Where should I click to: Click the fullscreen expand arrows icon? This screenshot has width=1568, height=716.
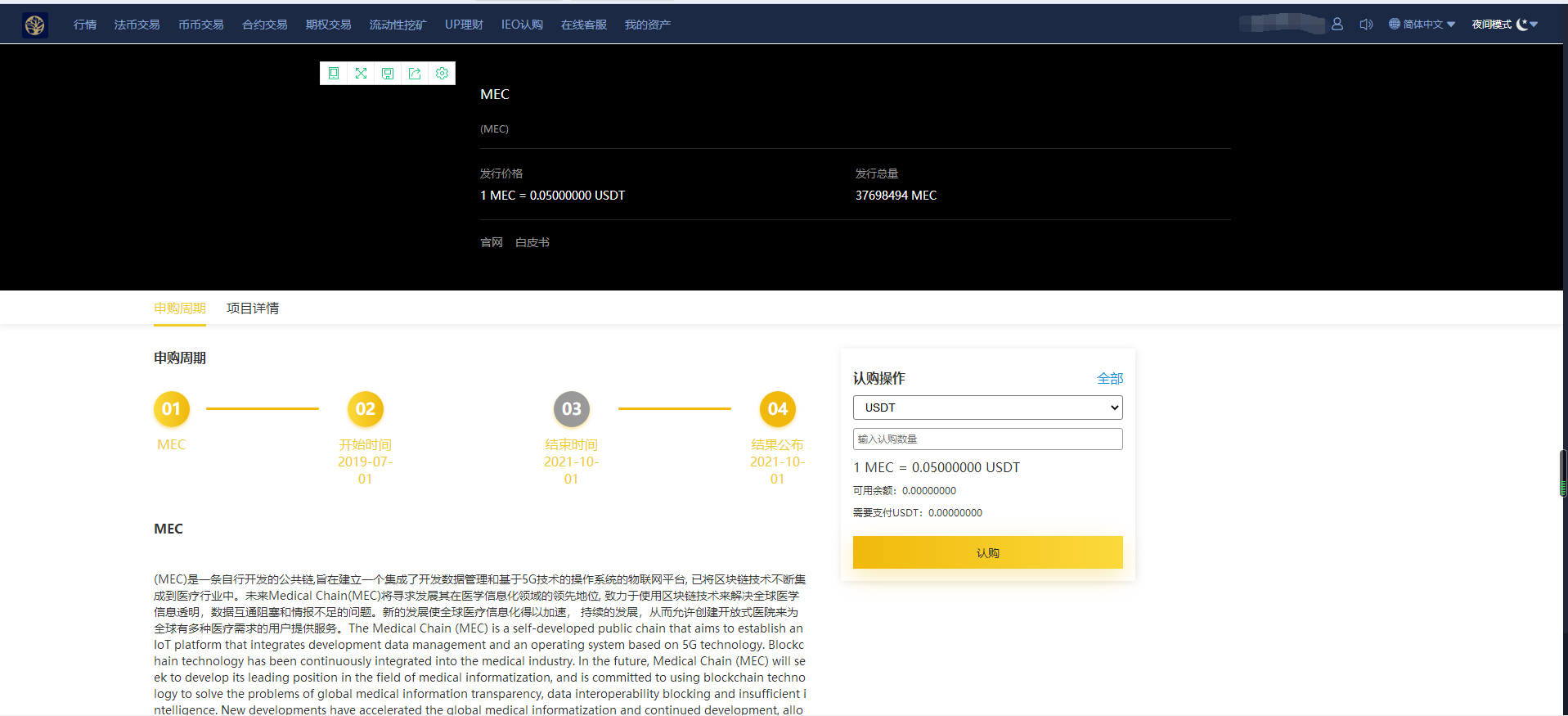(x=361, y=74)
